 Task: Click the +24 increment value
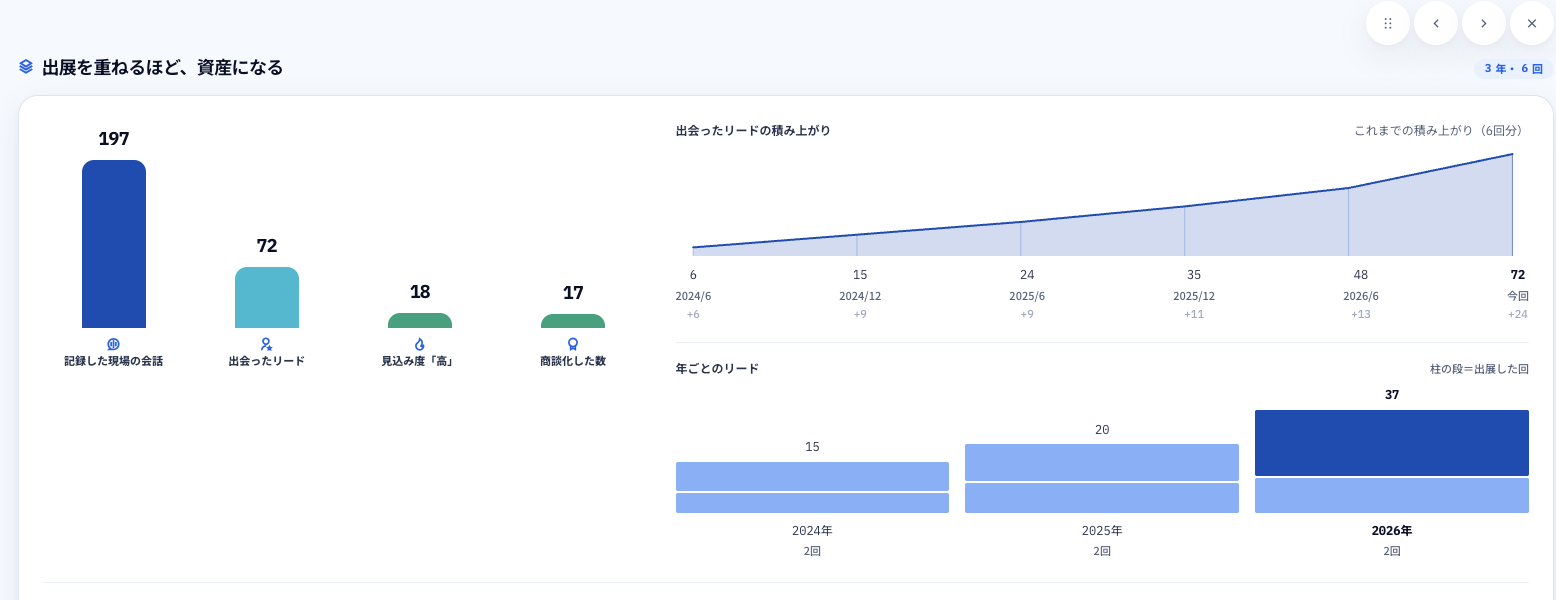[1518, 314]
